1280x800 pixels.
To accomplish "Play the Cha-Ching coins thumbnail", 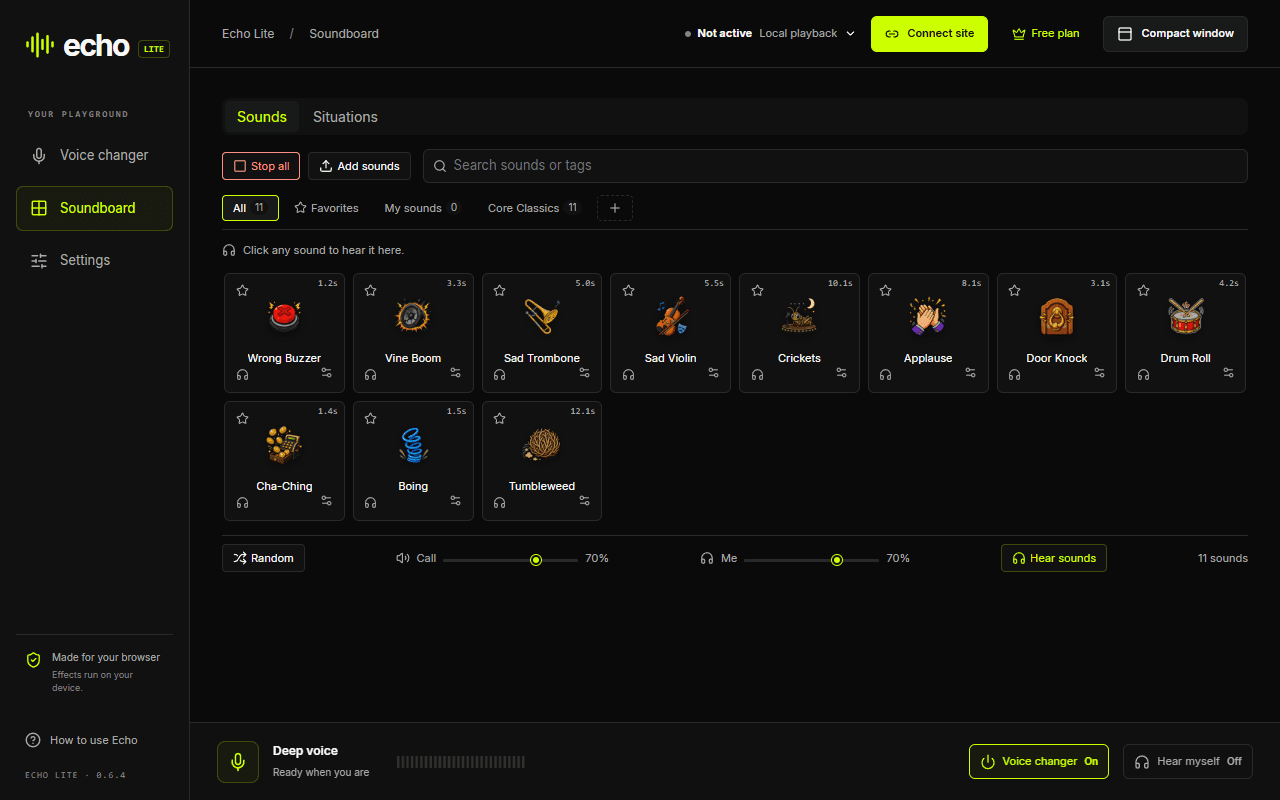I will coord(284,445).
